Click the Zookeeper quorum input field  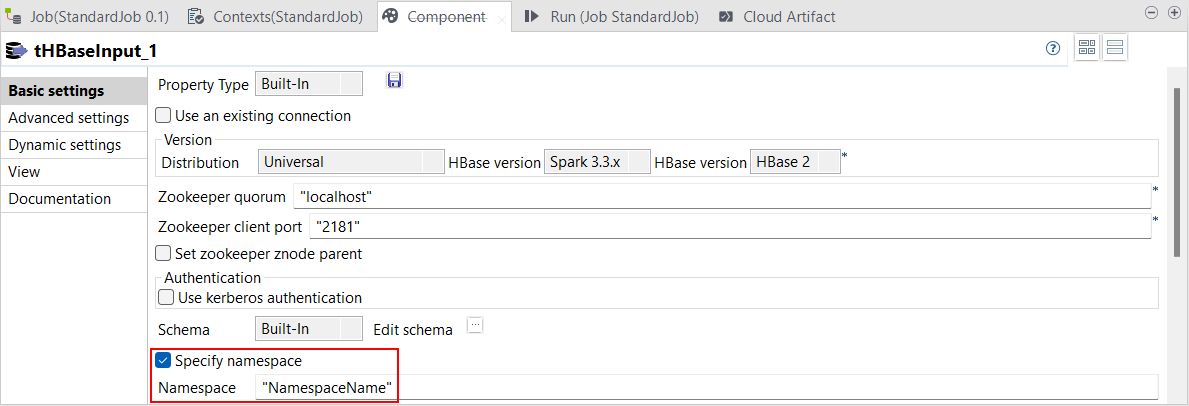[x=720, y=197]
